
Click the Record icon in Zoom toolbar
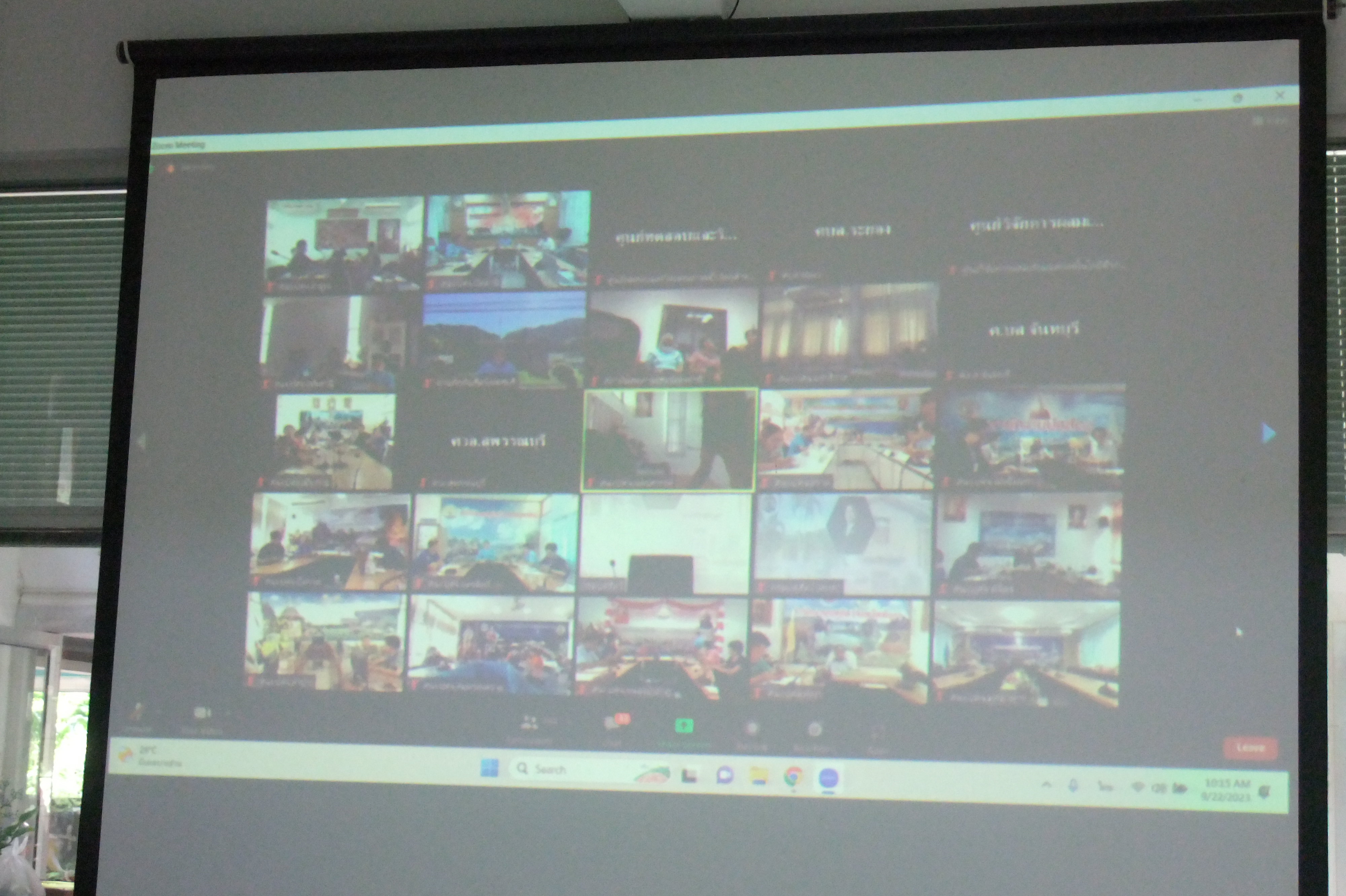[x=752, y=735]
